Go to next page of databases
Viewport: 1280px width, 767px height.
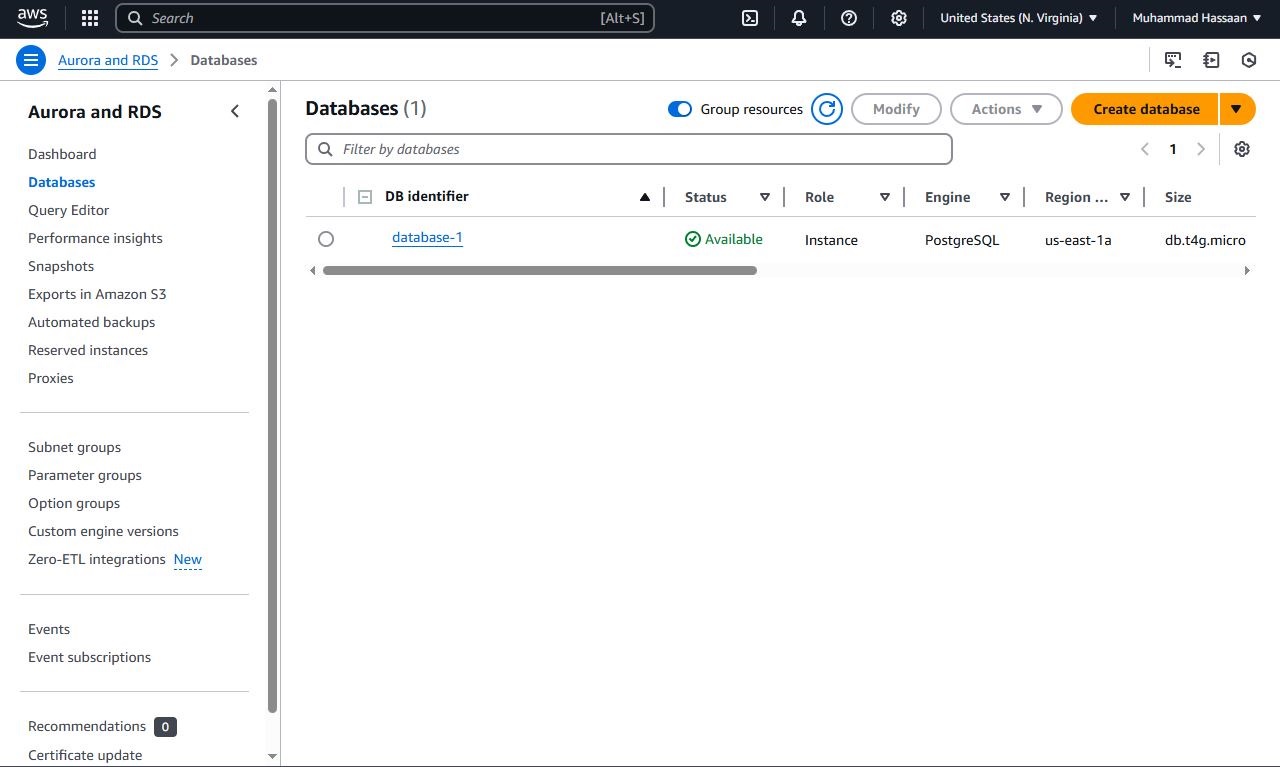coord(1201,149)
